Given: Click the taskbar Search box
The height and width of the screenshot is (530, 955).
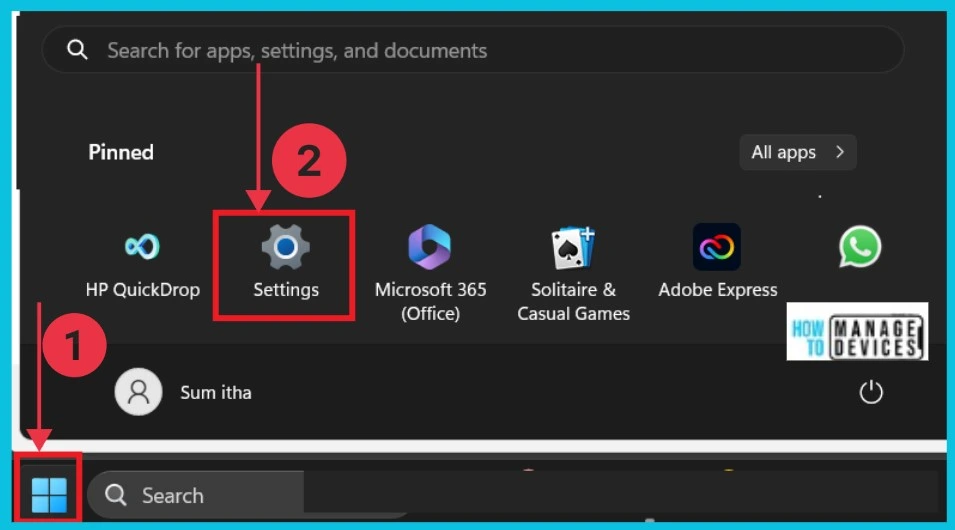Looking at the screenshot, I should [x=196, y=495].
